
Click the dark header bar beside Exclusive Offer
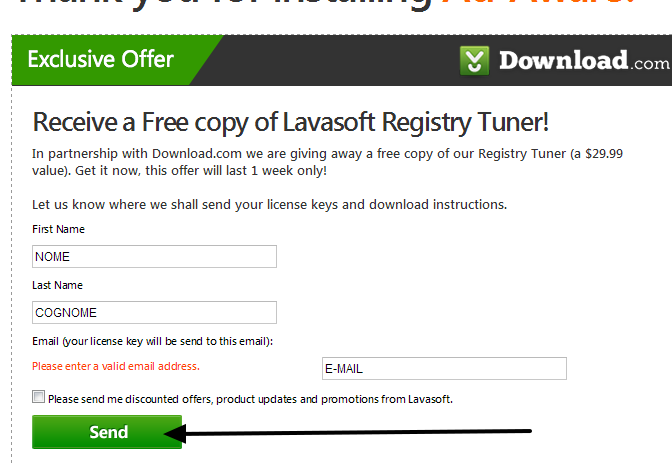click(339, 60)
